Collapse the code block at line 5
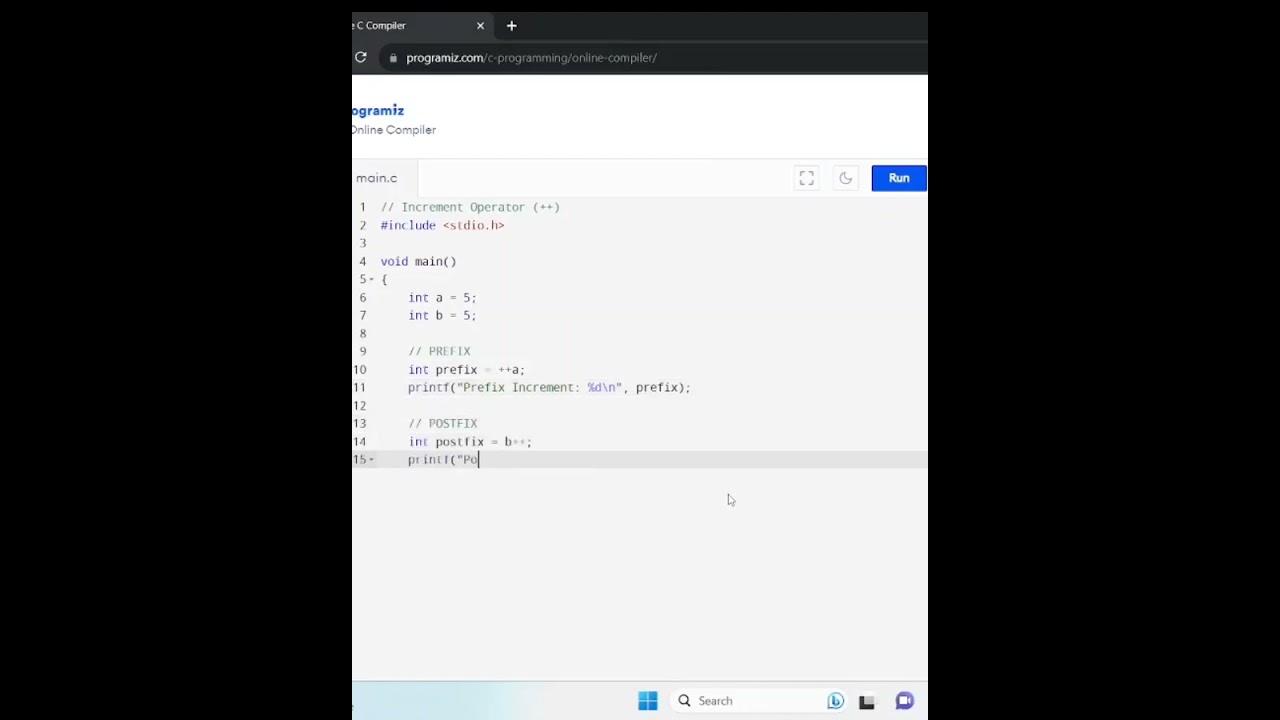 372,280
